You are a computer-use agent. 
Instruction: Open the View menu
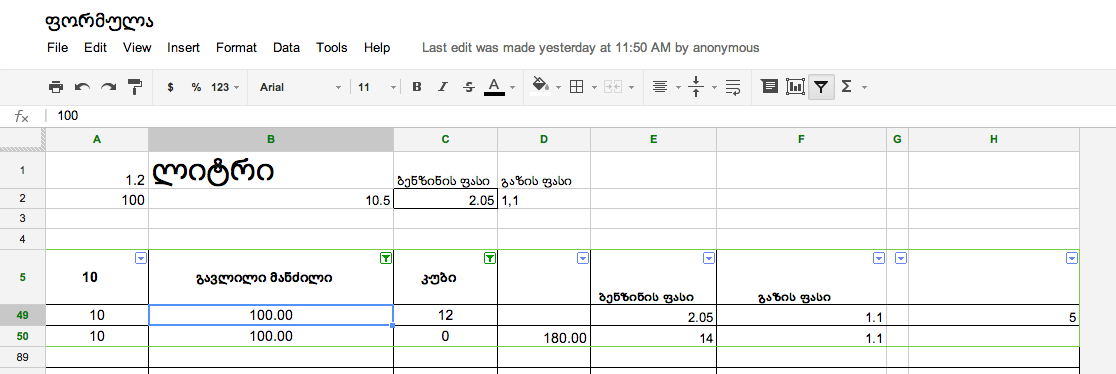tap(137, 48)
